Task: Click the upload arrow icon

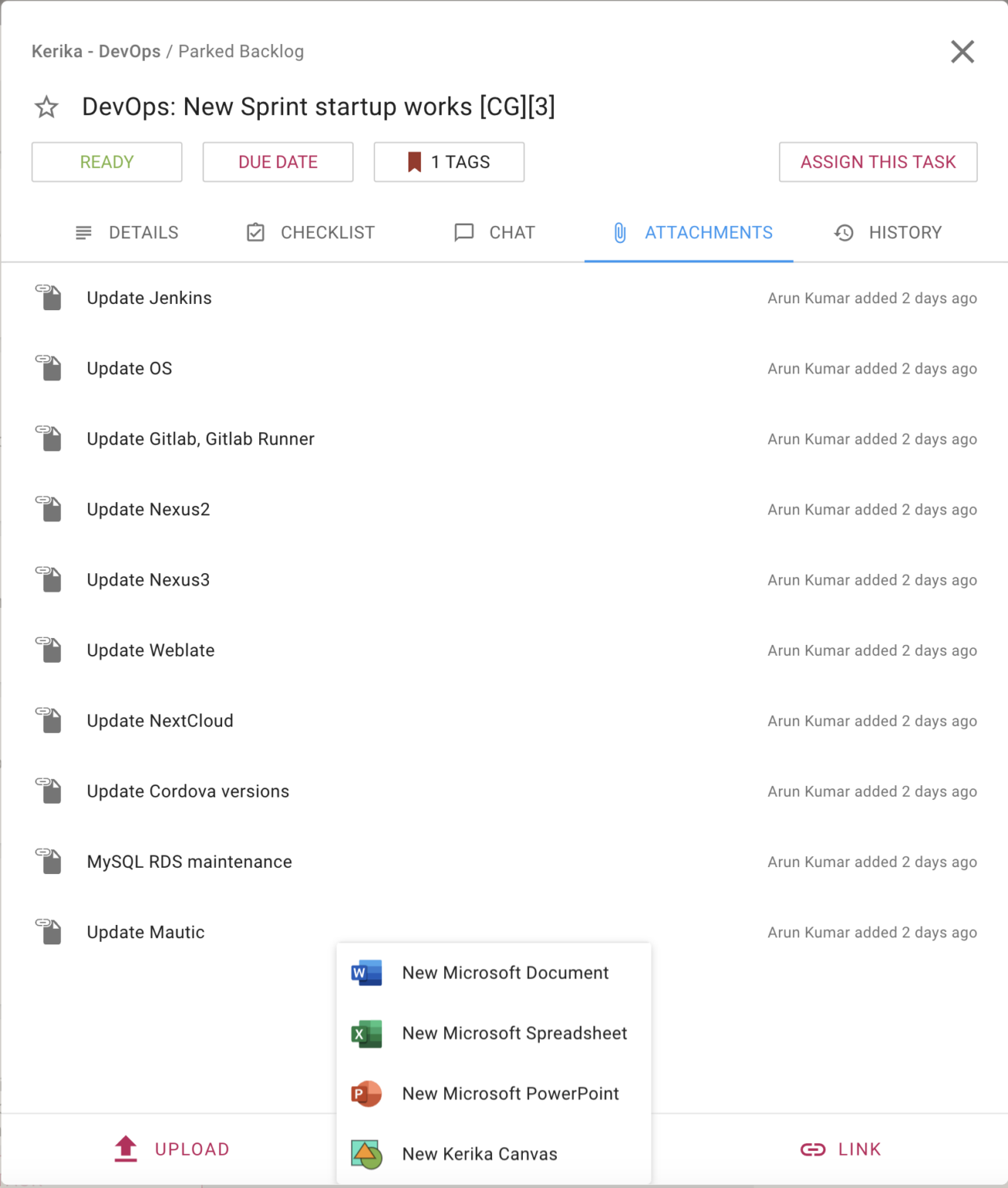Action: [125, 1149]
